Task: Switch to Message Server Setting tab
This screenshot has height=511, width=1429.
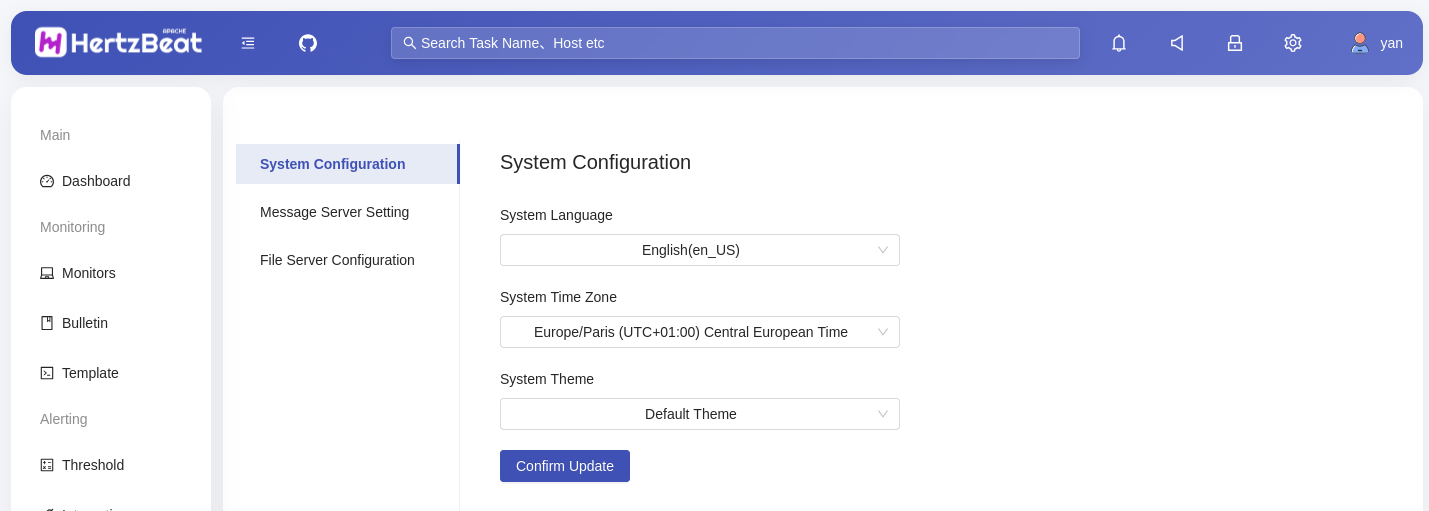Action: pos(334,212)
